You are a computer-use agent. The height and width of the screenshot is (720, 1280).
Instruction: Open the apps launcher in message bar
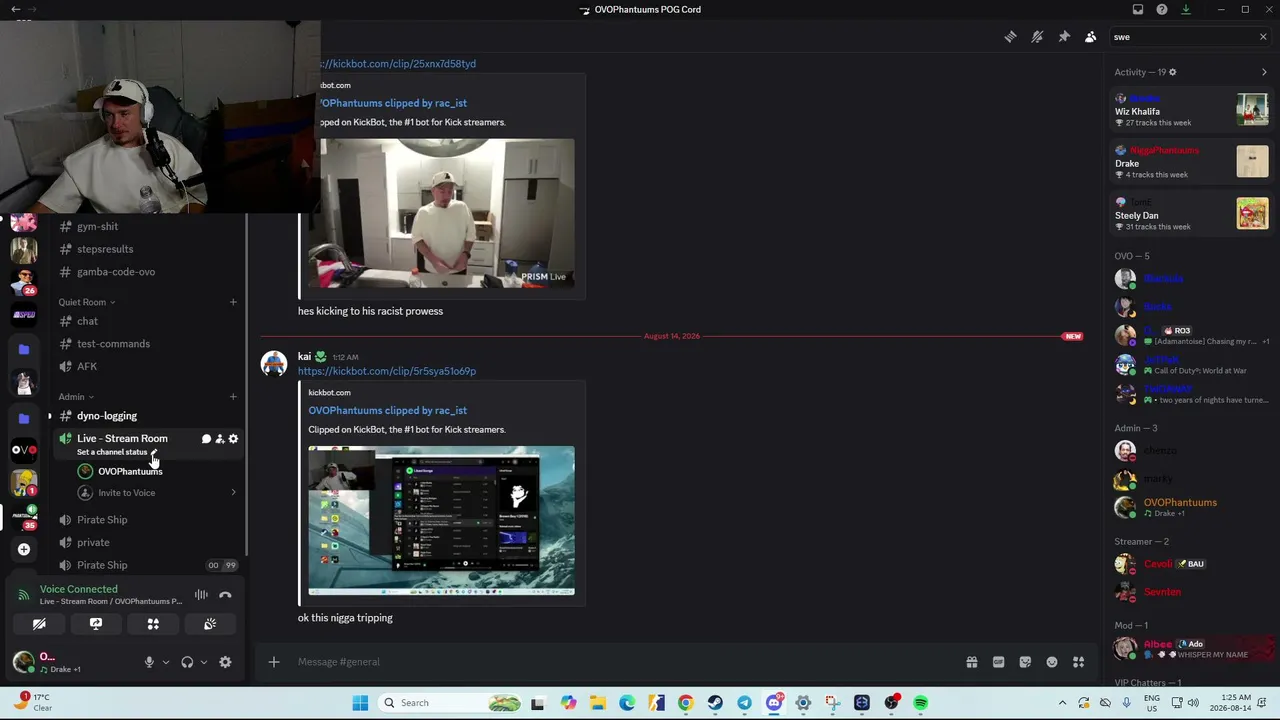tap(1078, 662)
